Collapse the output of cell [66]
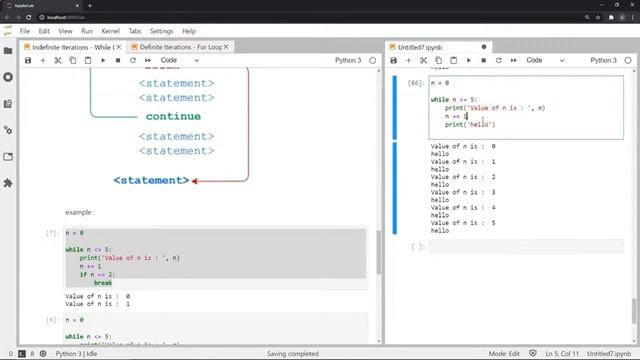The image size is (640, 360). coord(395,188)
